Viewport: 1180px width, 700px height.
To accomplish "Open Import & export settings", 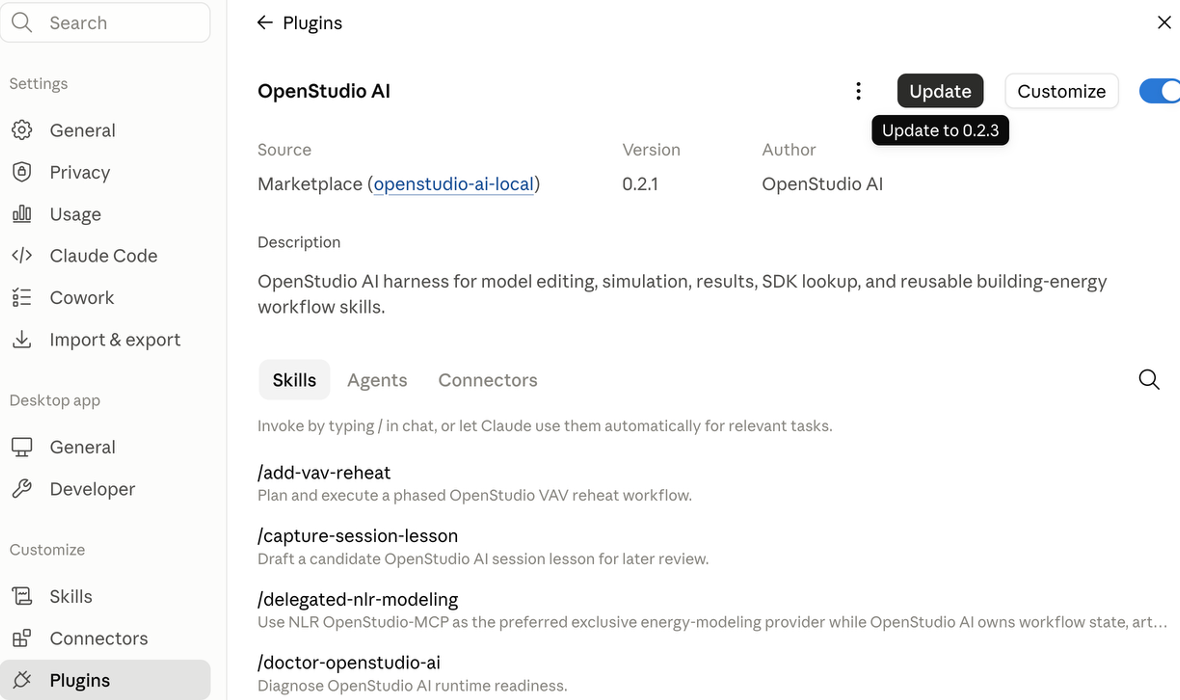I will tap(105, 339).
